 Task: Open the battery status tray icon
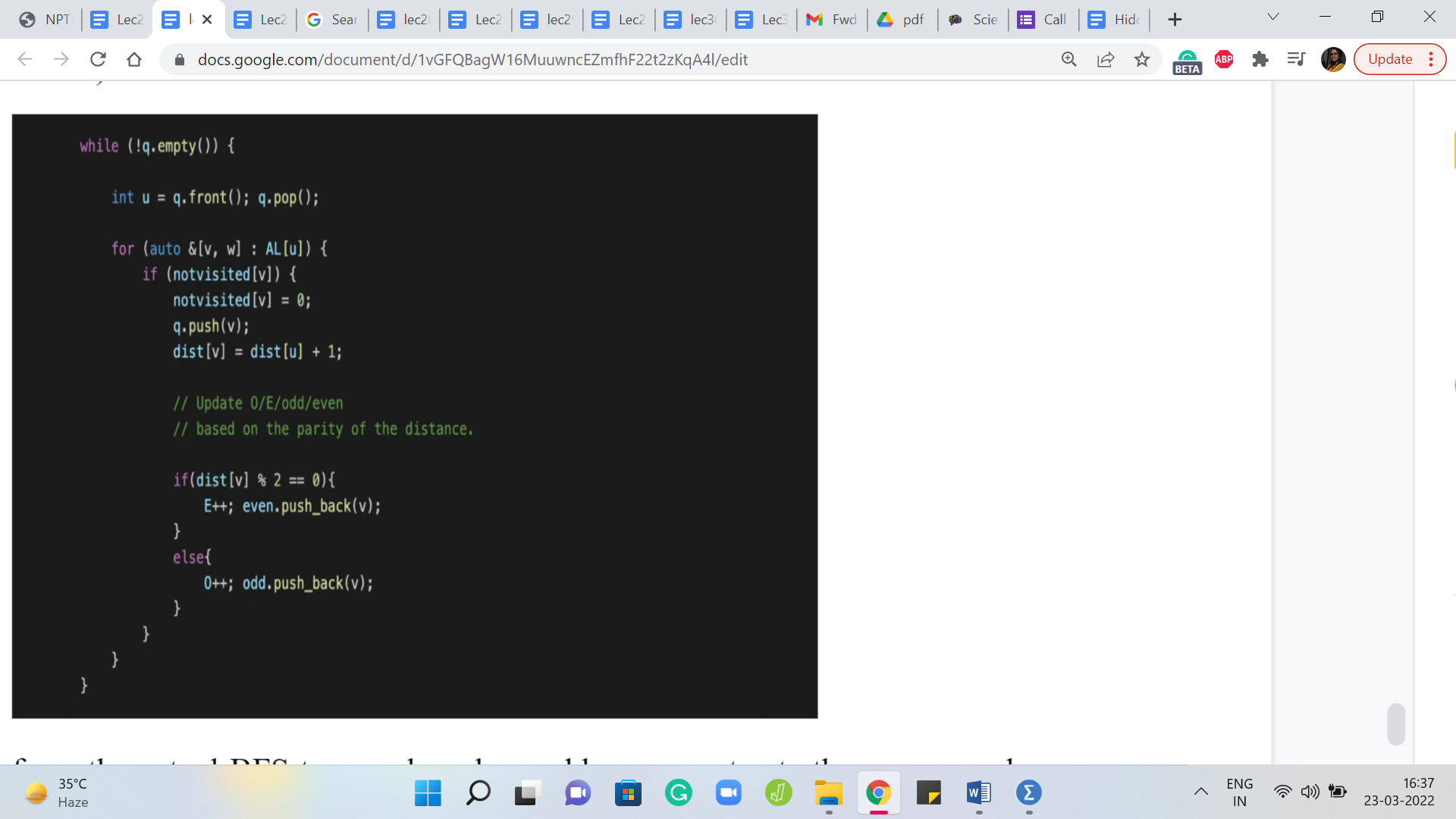click(1338, 792)
